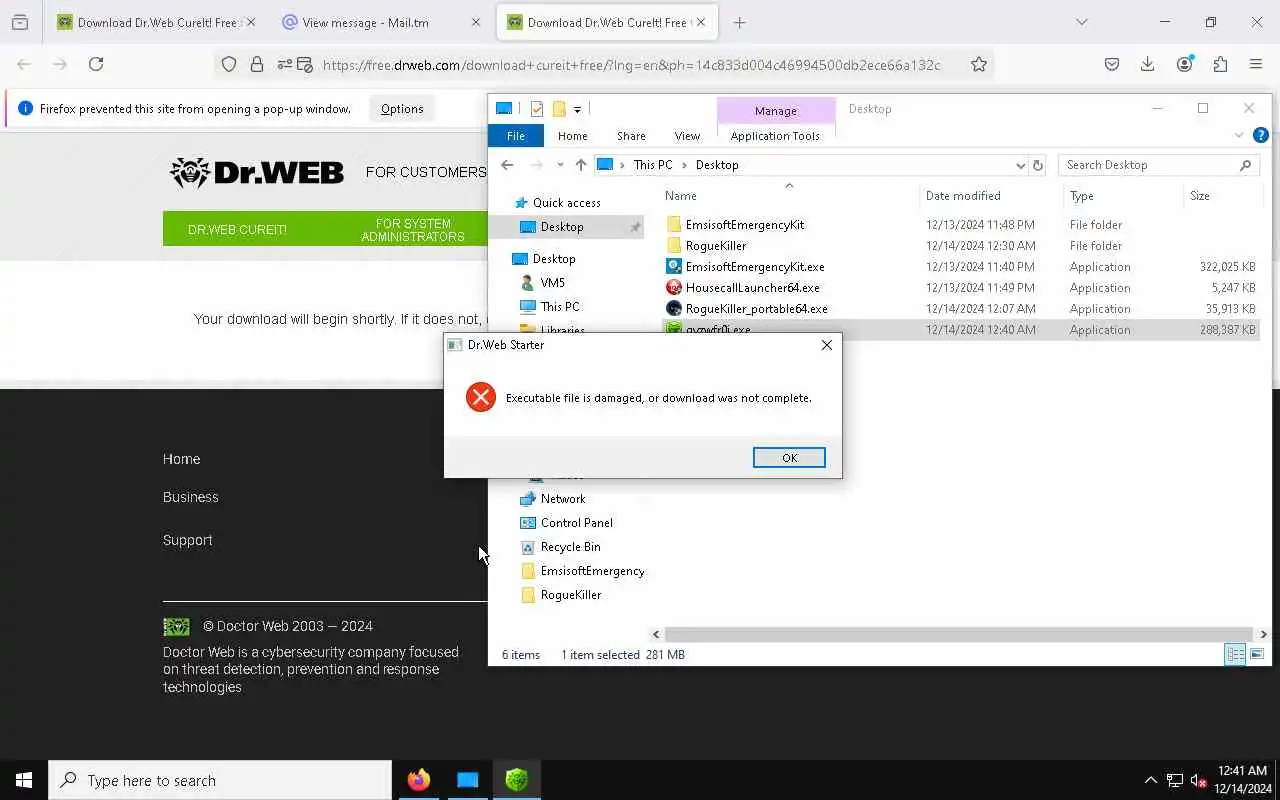Open the Firefox Extensions icon
This screenshot has height=800, width=1280.
1220,64
